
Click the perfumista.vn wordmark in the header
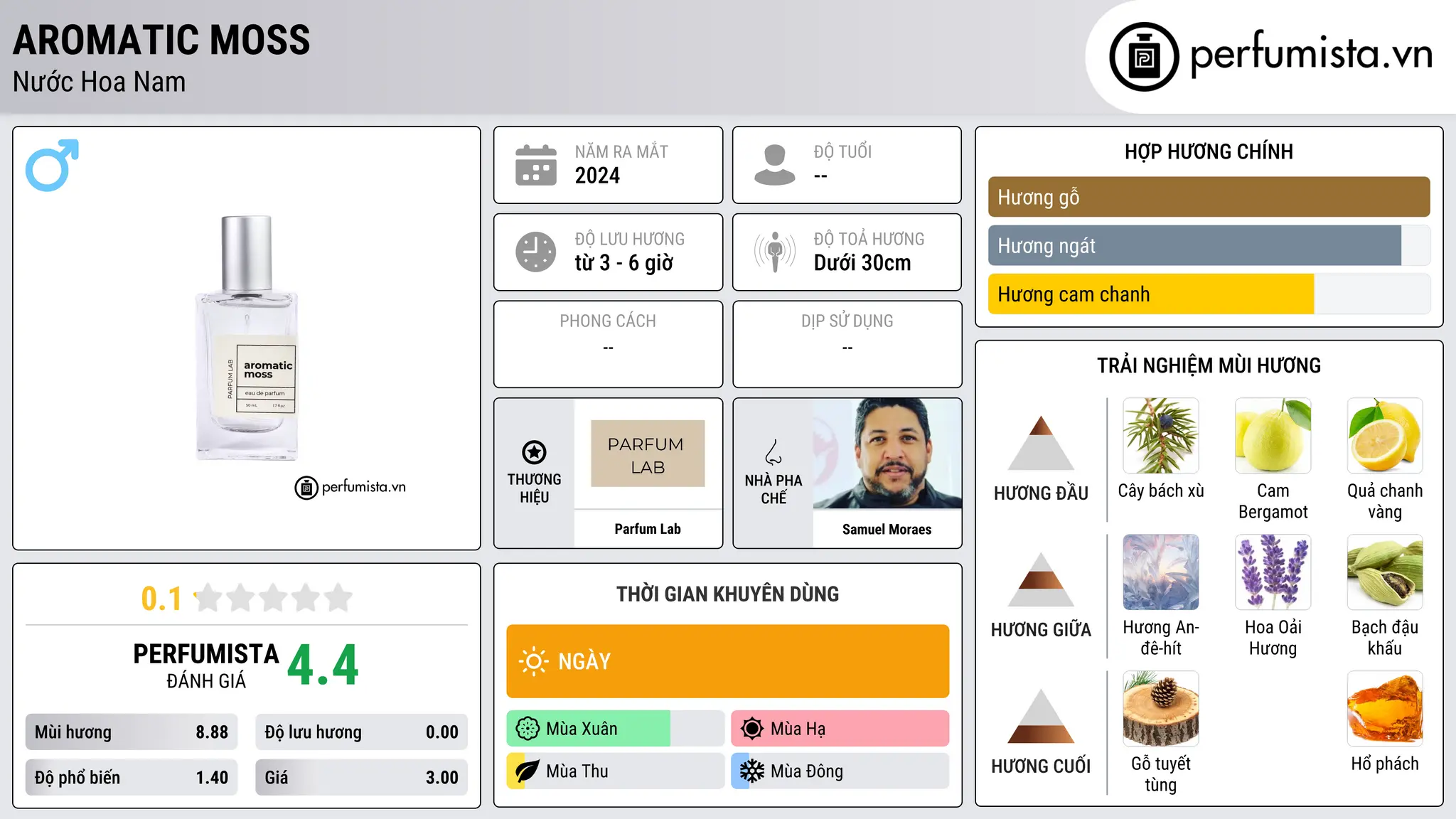(1312, 53)
